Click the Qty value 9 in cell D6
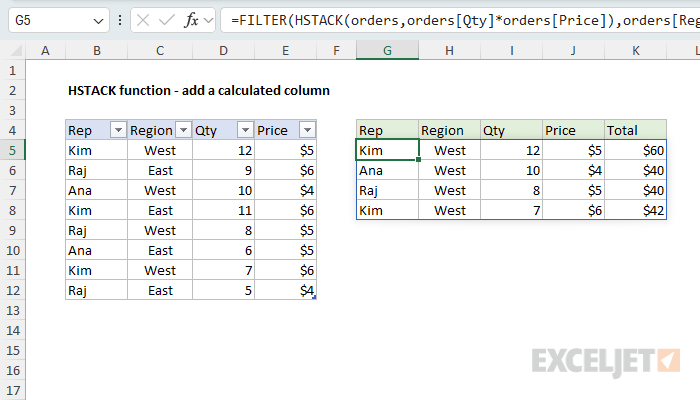 pyautogui.click(x=223, y=171)
